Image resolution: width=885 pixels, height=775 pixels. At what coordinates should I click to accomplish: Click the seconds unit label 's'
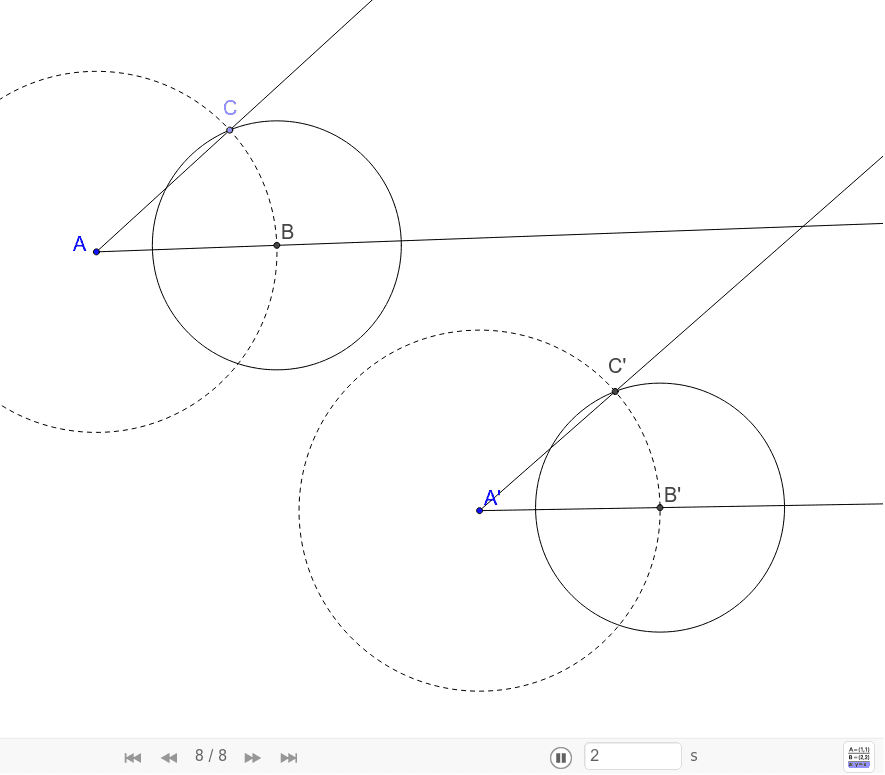click(694, 756)
